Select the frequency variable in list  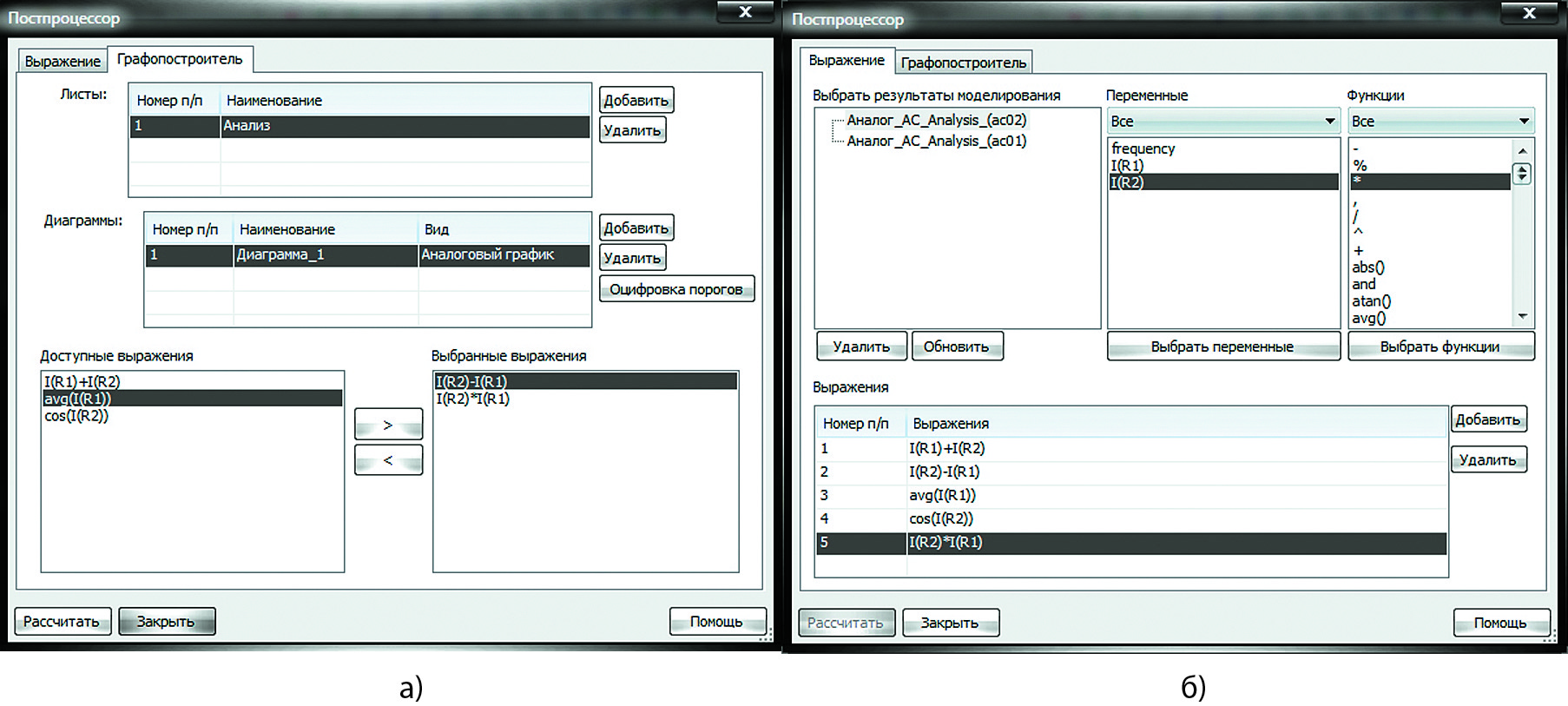tap(1143, 148)
